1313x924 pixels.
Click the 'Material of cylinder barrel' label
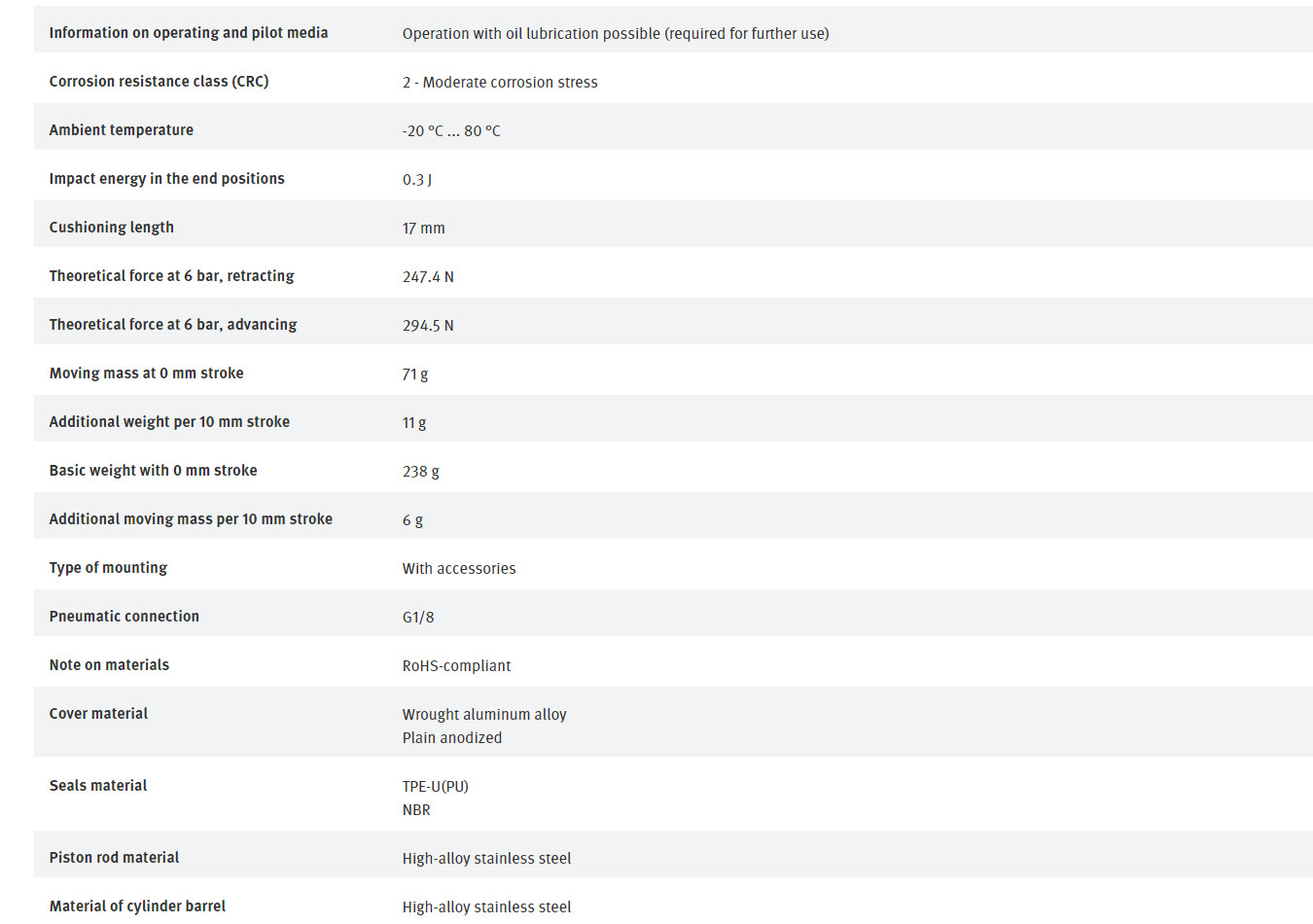[137, 906]
